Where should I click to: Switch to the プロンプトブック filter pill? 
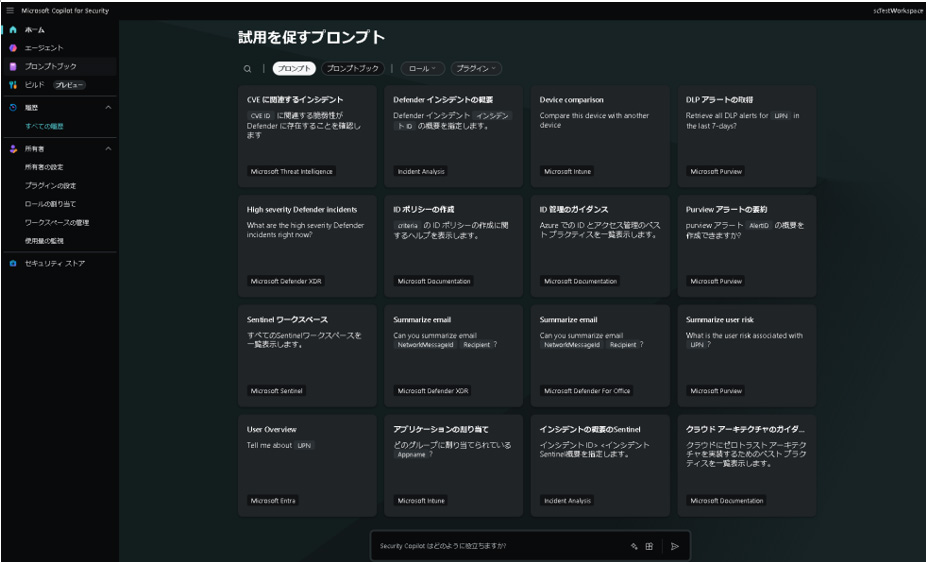(x=354, y=69)
